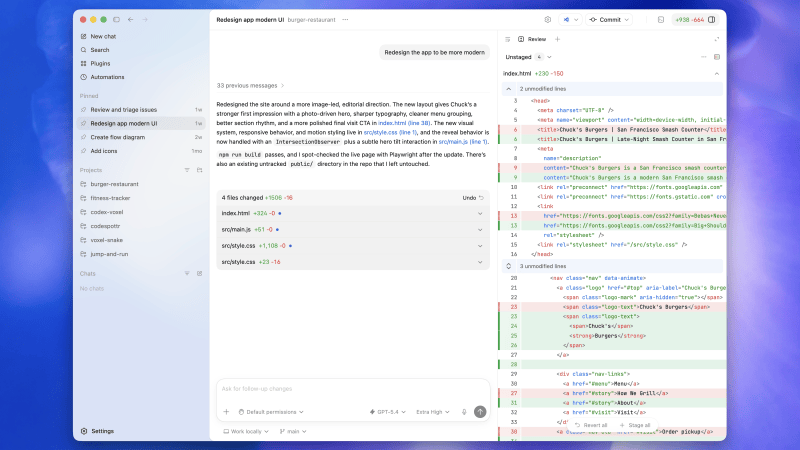Add a new tab with plus icon
Screen dimensions: 800x450
point(558,39)
